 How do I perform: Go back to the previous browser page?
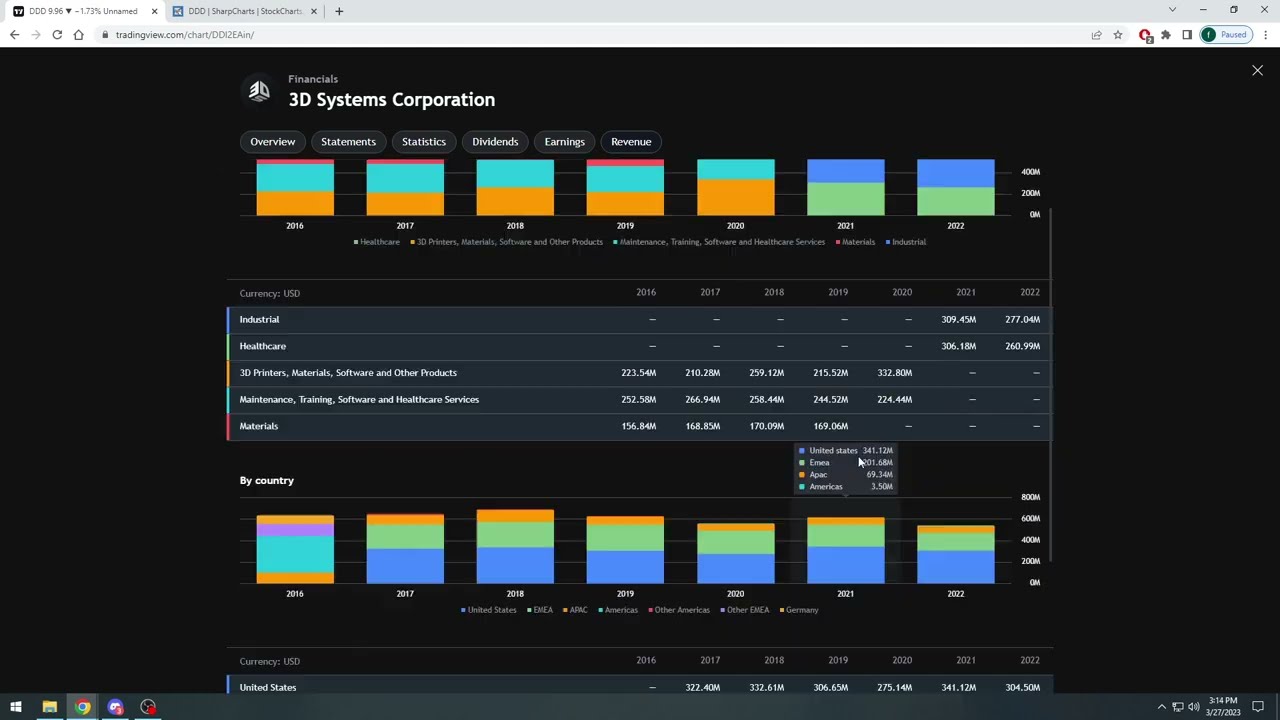[x=14, y=35]
